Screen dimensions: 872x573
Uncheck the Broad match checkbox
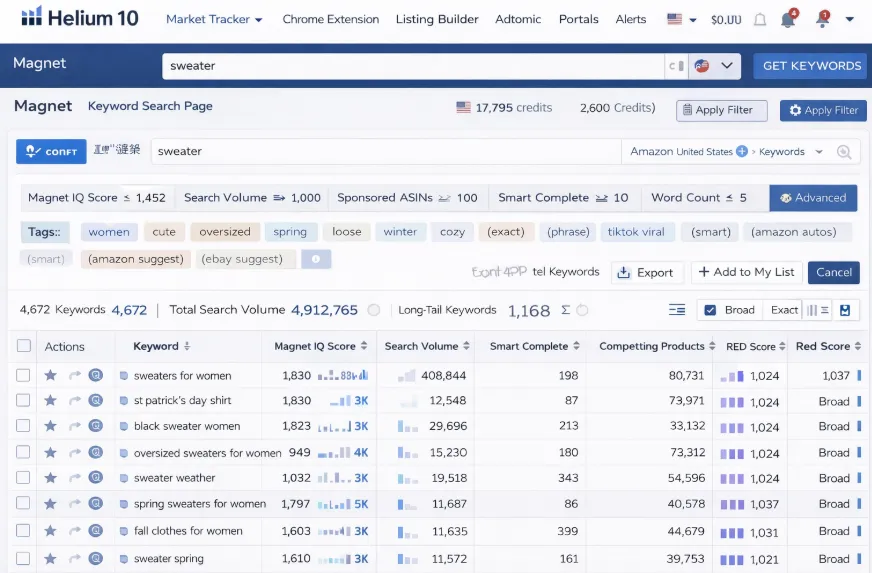click(710, 310)
